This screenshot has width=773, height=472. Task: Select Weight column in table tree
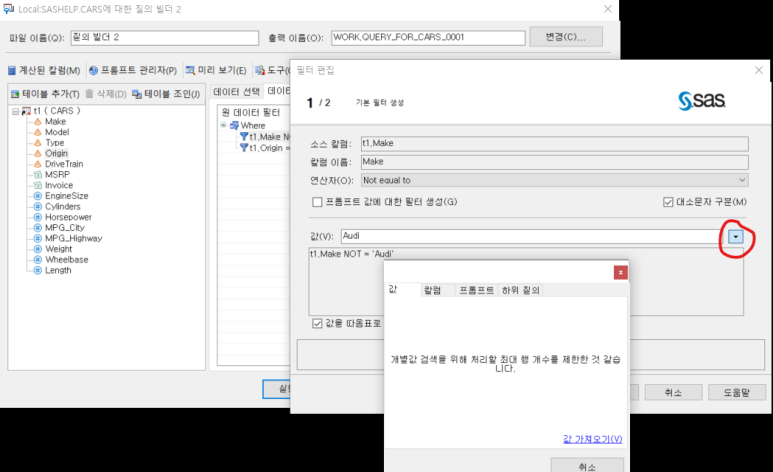[59, 249]
